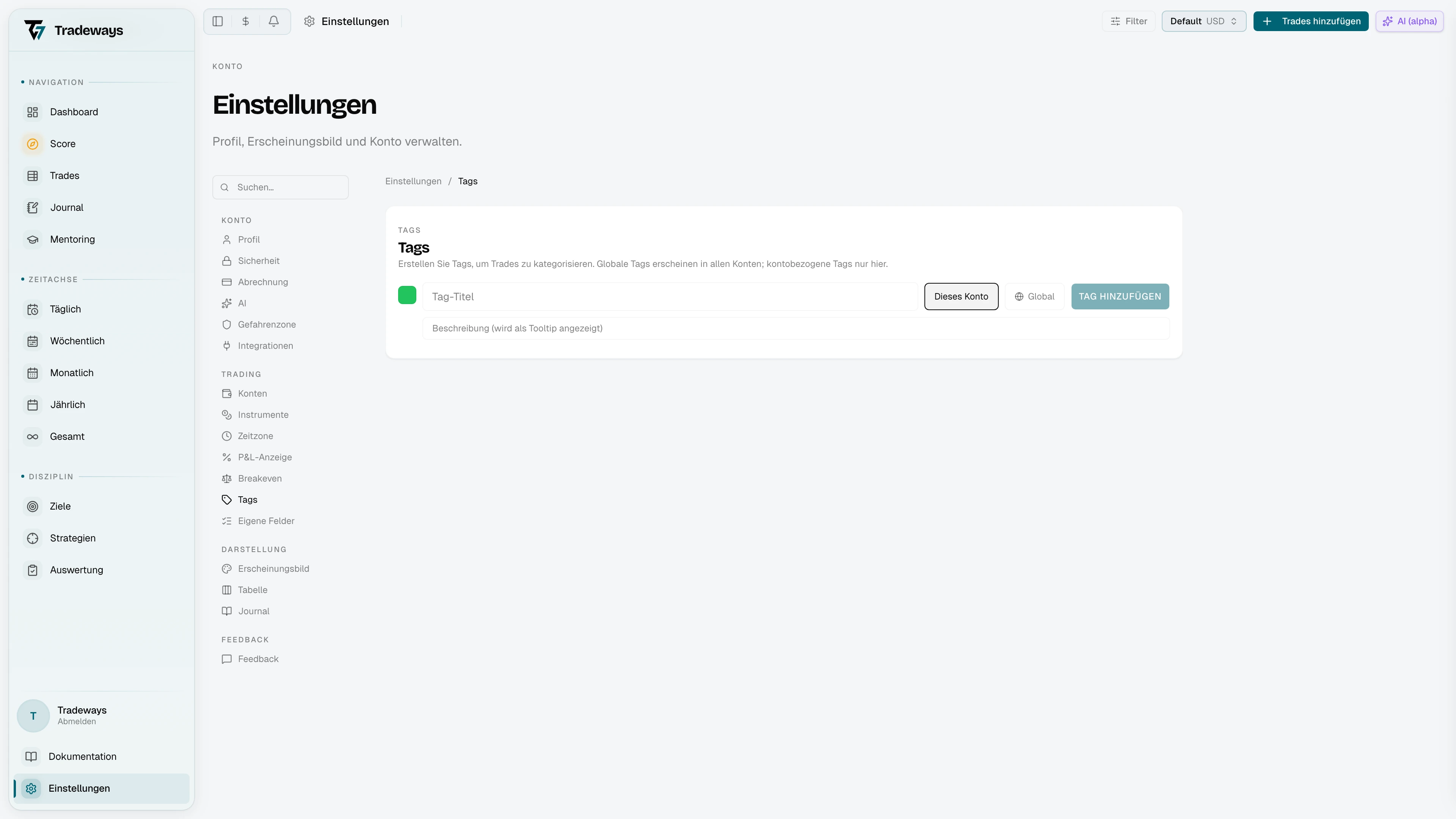The height and width of the screenshot is (819, 1456).
Task: Open Abrechnung settings
Action: pos(280,282)
